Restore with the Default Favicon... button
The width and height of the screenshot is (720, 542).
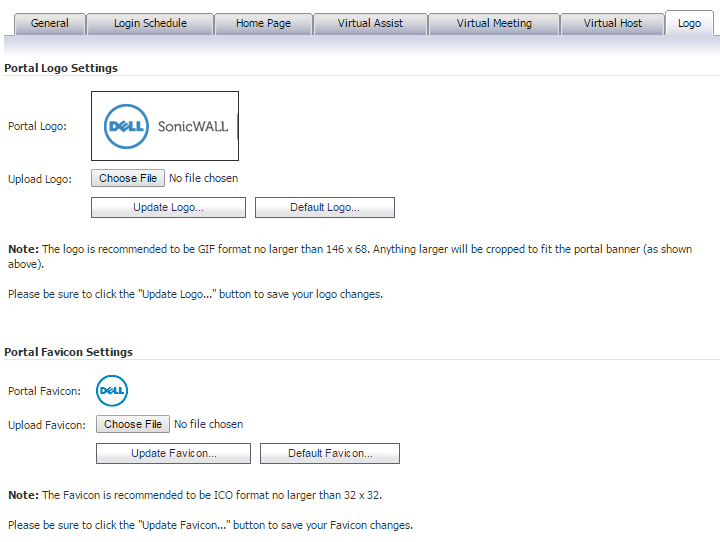point(330,453)
